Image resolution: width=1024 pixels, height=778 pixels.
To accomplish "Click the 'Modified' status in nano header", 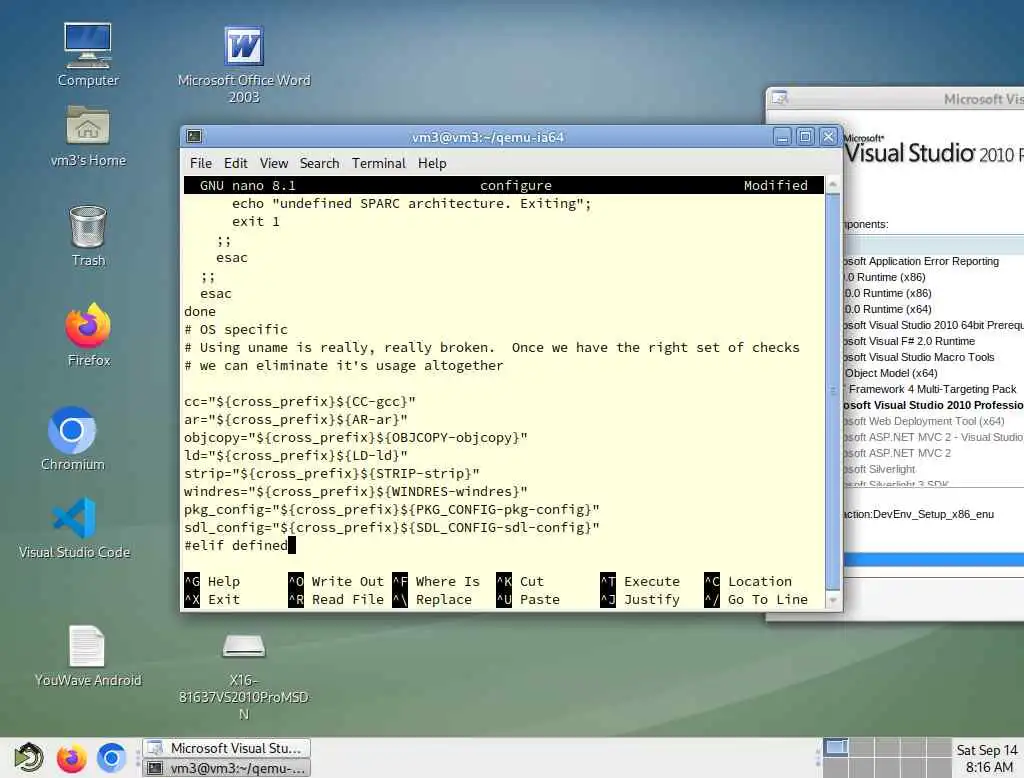I will [776, 186].
